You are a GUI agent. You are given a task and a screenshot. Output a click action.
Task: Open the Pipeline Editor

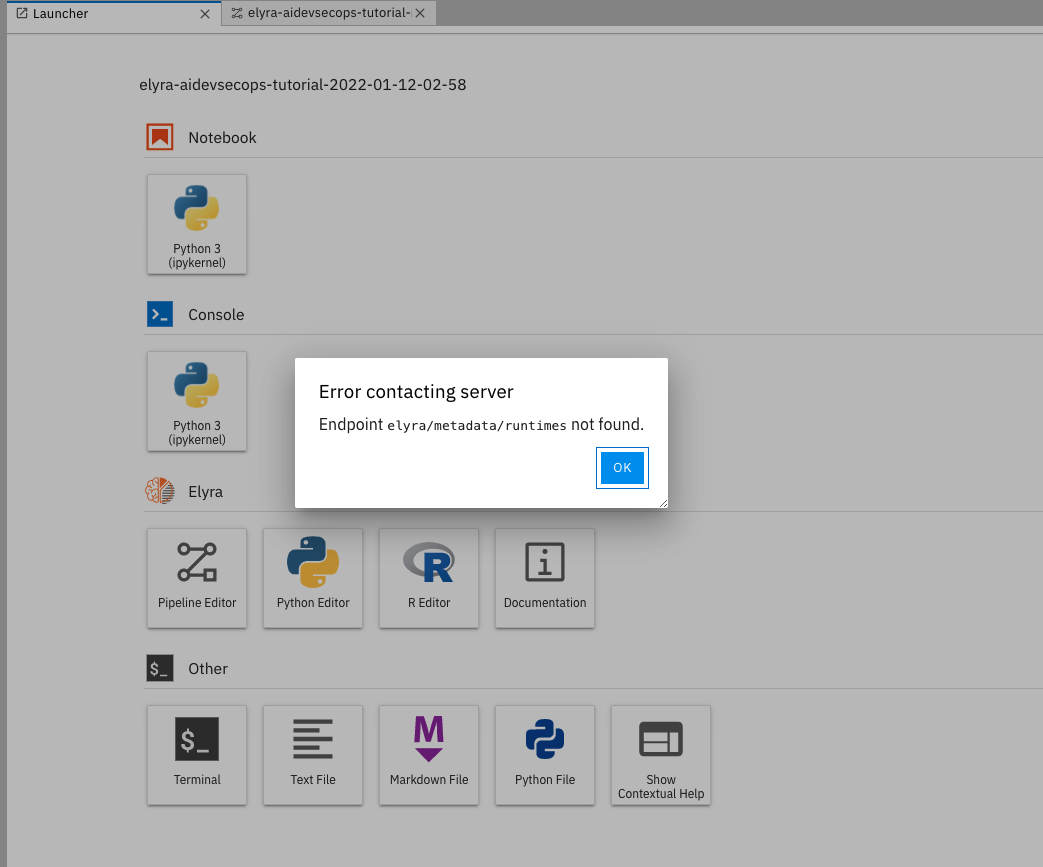click(x=197, y=578)
